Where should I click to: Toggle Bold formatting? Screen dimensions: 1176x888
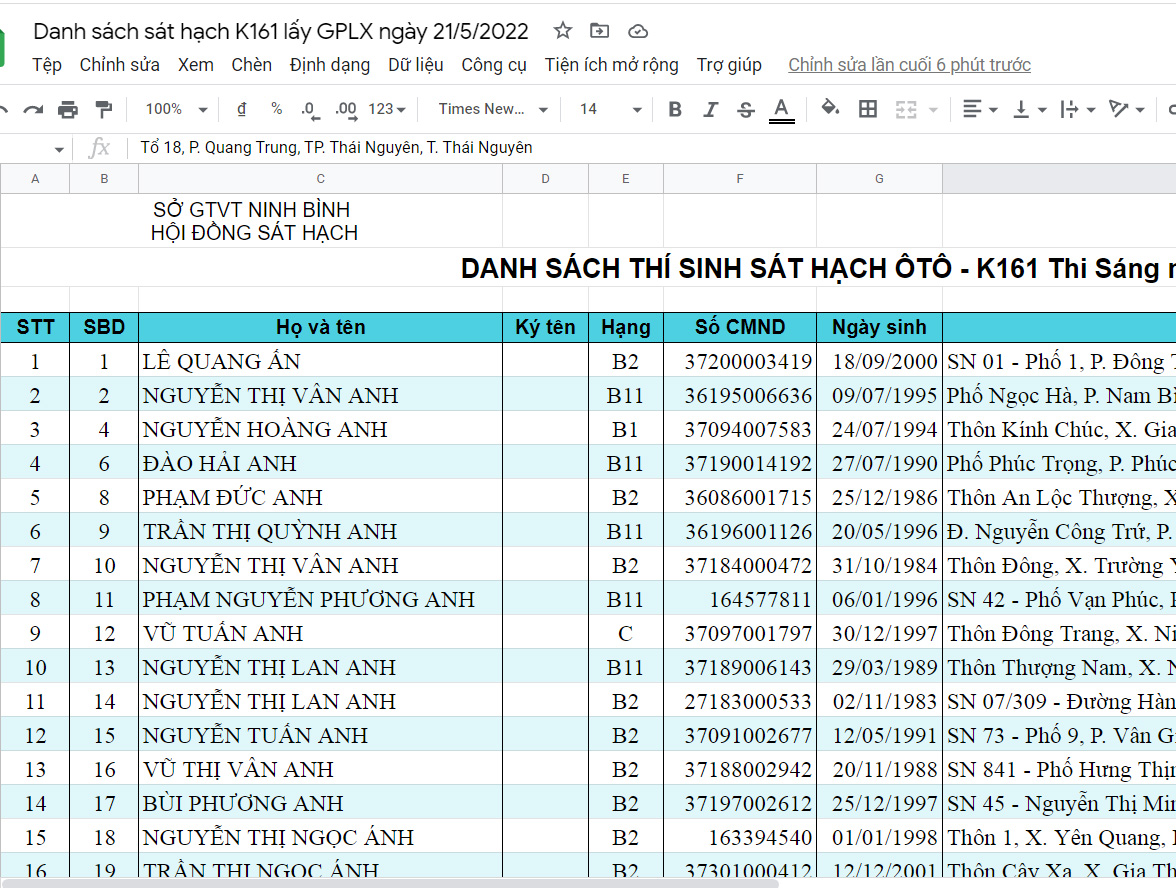tap(675, 109)
